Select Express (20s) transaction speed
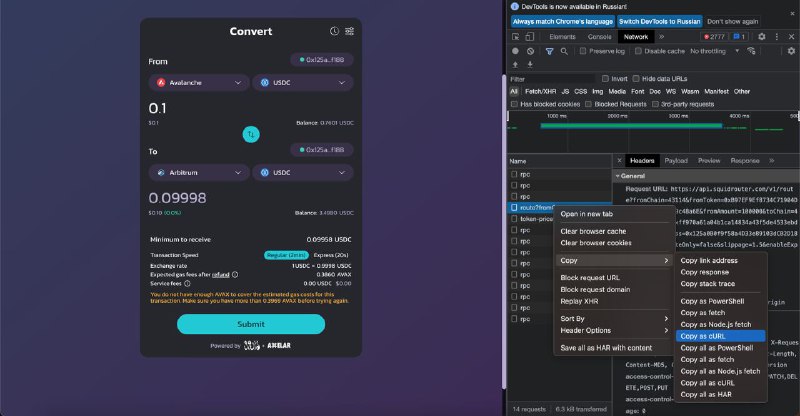This screenshot has height=416, width=800. (331, 255)
